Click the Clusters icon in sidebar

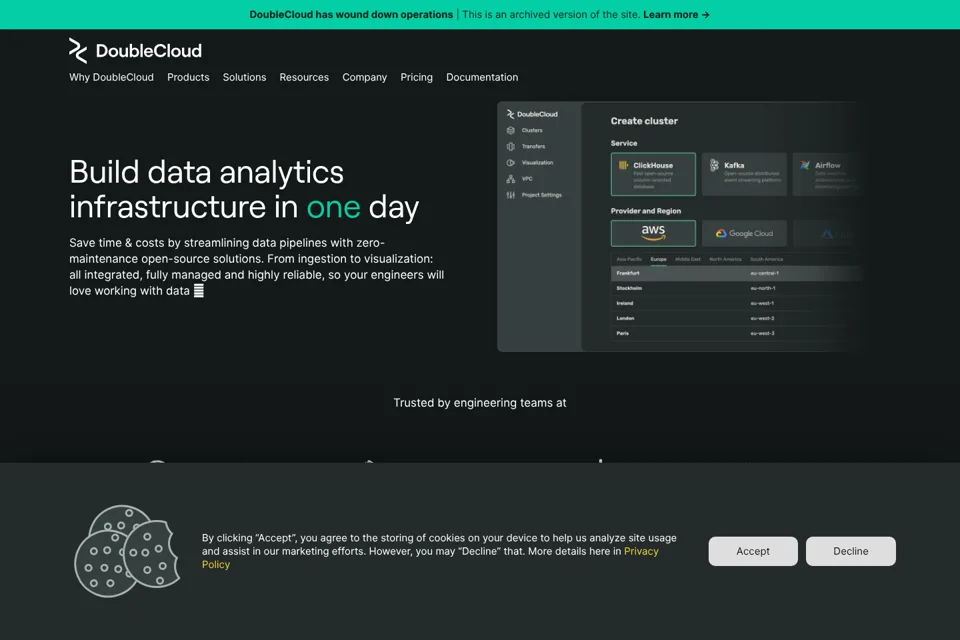coord(511,130)
